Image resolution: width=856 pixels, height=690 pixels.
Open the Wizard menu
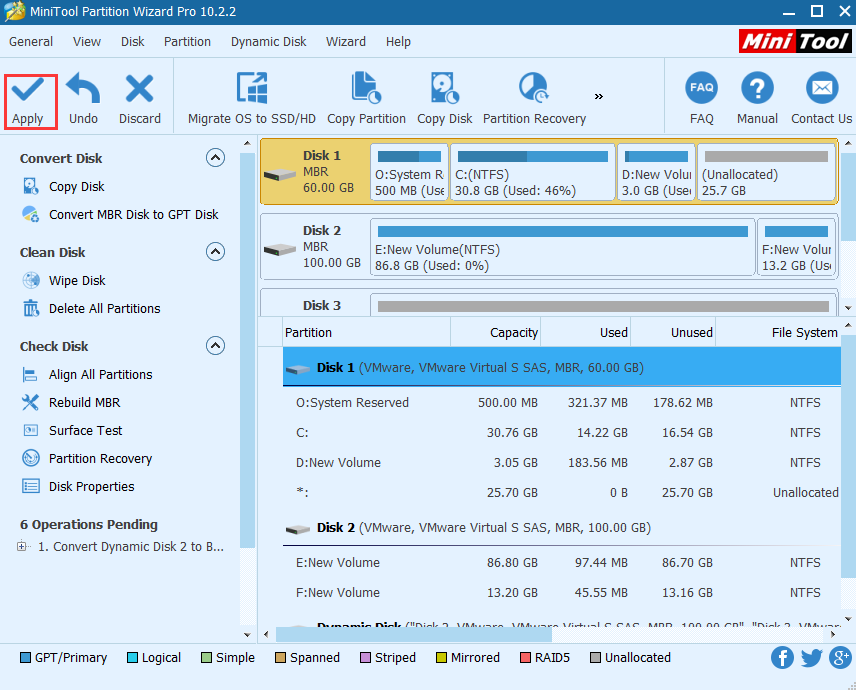[x=346, y=41]
